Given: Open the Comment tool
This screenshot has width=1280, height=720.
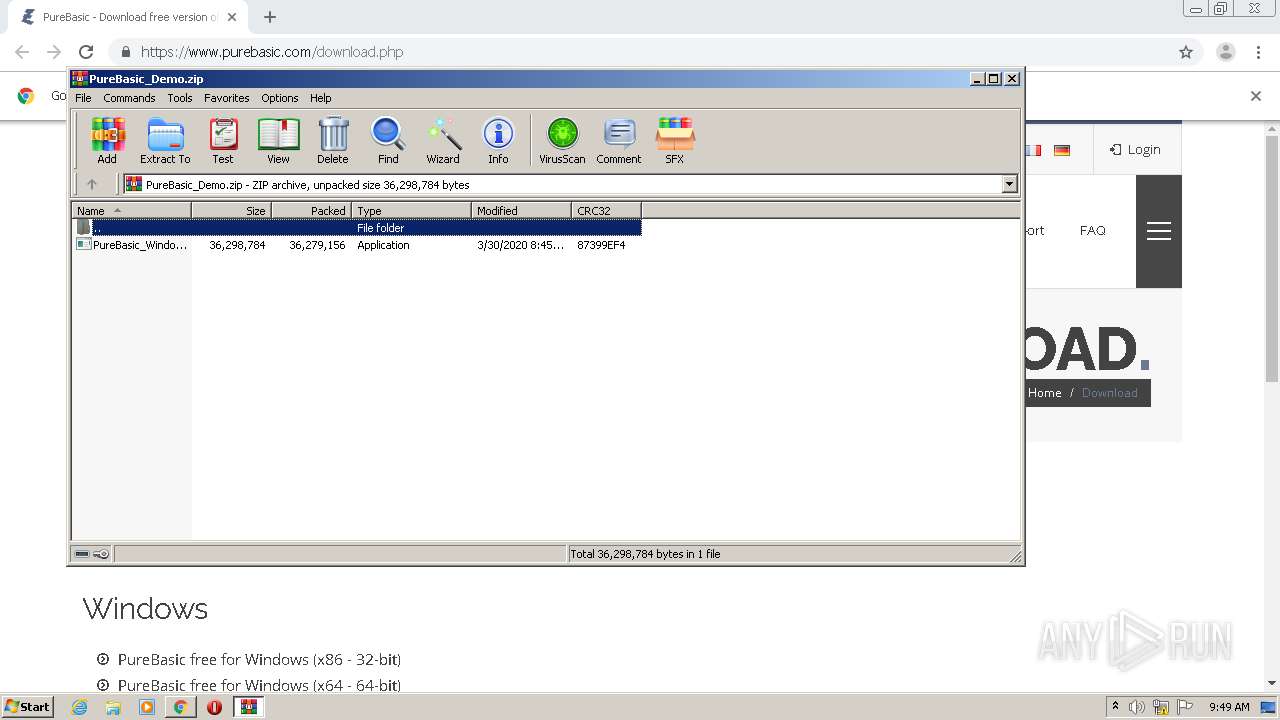Looking at the screenshot, I should [x=619, y=140].
